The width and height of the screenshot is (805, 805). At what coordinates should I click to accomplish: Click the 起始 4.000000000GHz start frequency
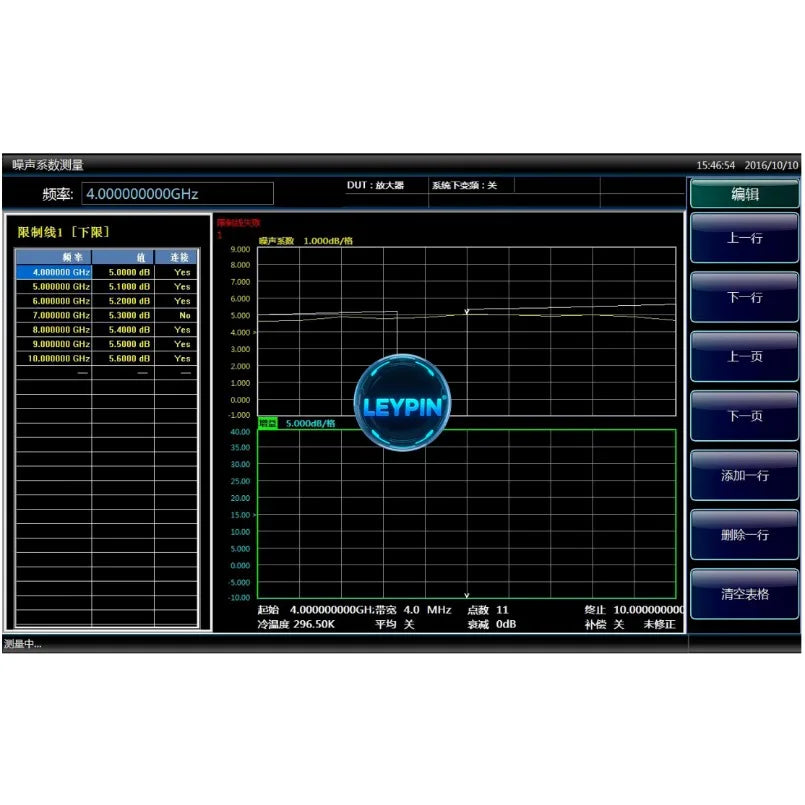point(316,610)
